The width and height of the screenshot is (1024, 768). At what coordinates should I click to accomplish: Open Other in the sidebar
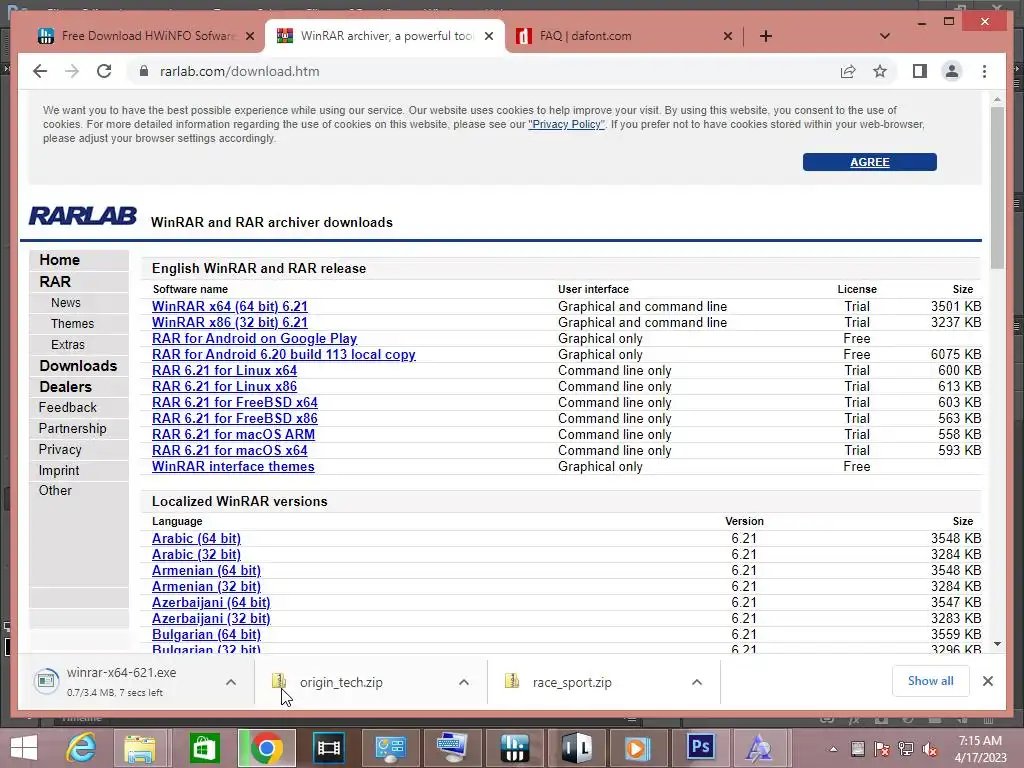click(55, 490)
